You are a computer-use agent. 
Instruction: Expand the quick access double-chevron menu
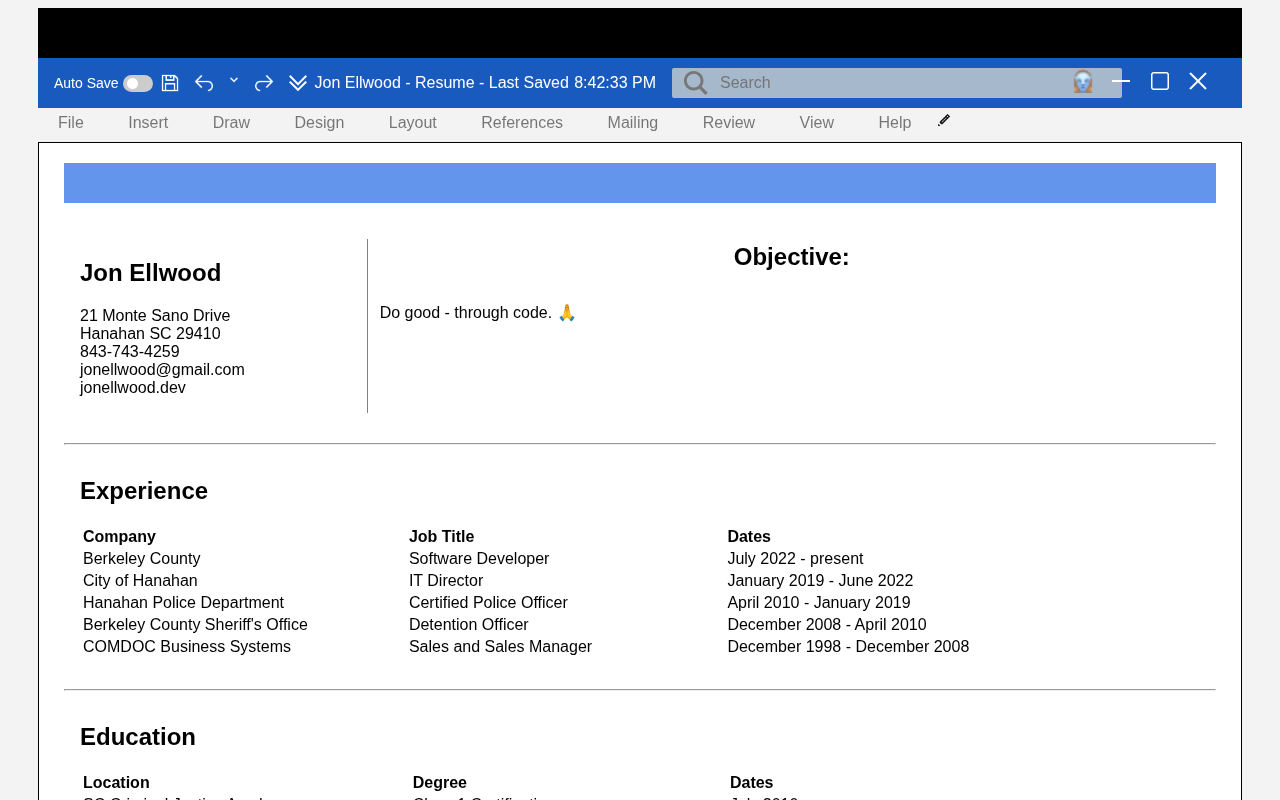pos(298,83)
